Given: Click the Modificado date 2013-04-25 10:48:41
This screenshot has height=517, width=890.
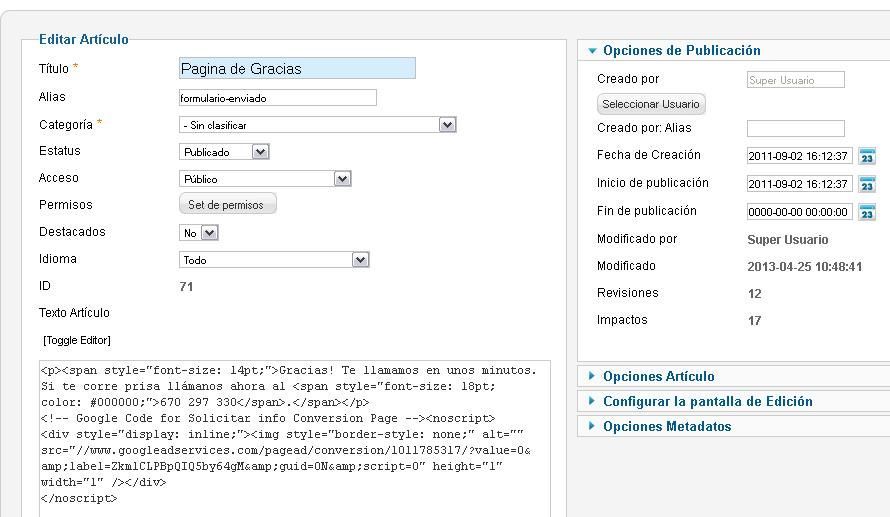Looking at the screenshot, I should coord(804,267).
